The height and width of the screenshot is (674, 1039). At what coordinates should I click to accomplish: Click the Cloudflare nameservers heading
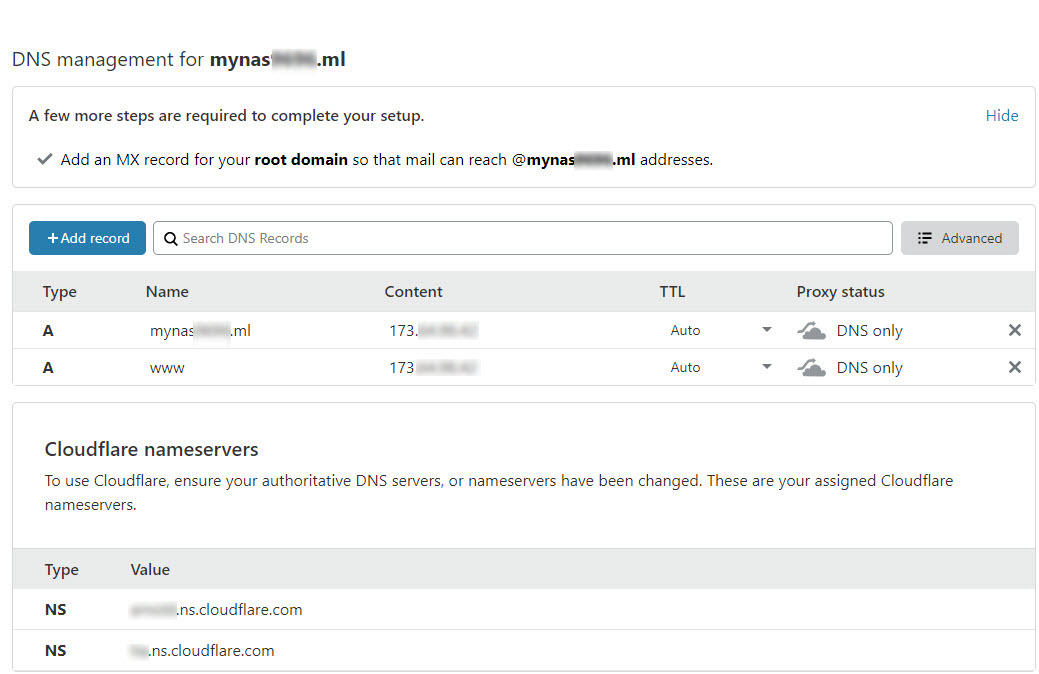[151, 449]
